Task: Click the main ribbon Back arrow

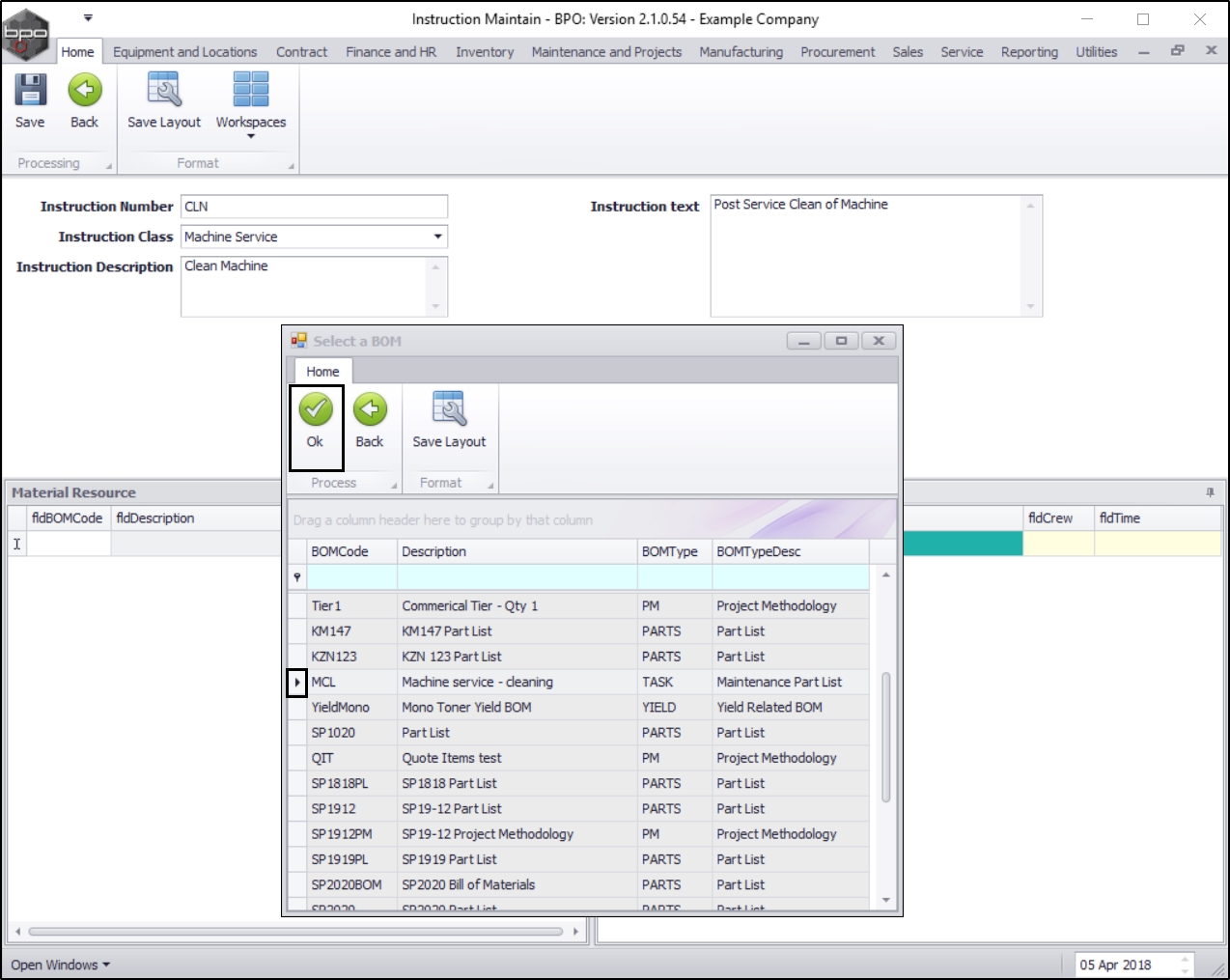Action: coord(85,90)
